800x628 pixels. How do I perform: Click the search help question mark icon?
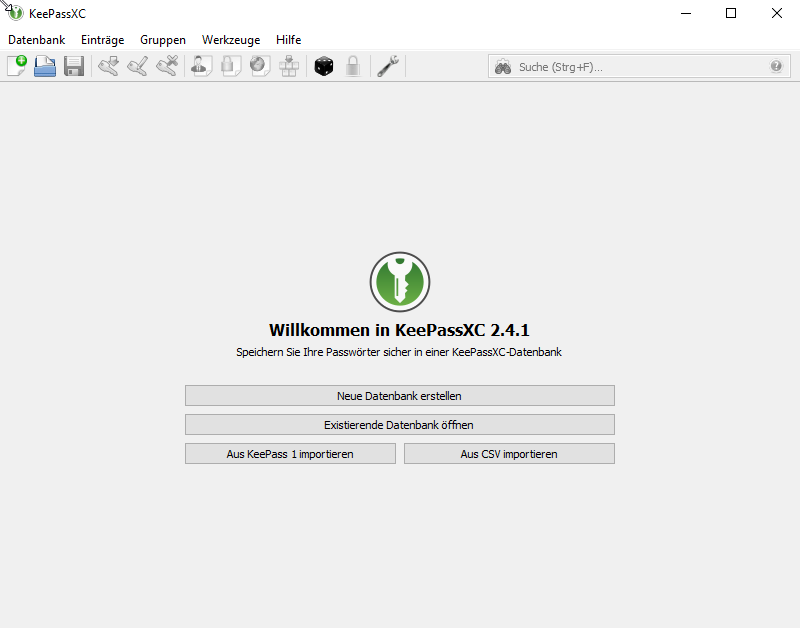click(776, 66)
